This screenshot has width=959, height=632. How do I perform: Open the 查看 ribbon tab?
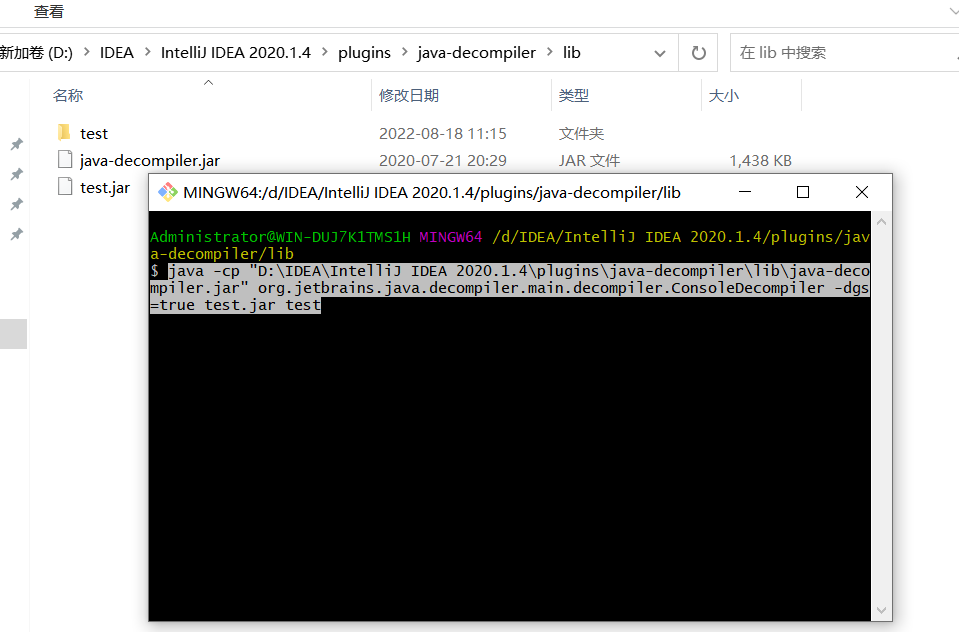coord(49,11)
